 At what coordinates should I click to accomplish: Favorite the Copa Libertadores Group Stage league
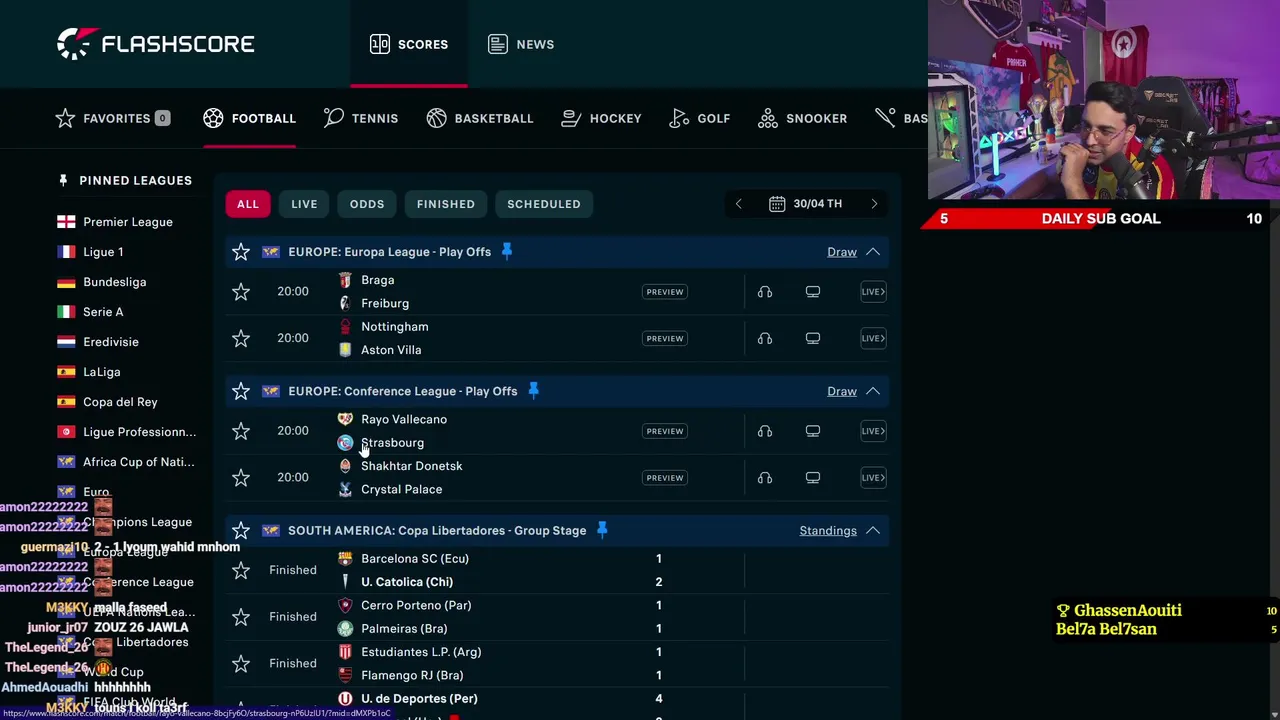pos(241,531)
